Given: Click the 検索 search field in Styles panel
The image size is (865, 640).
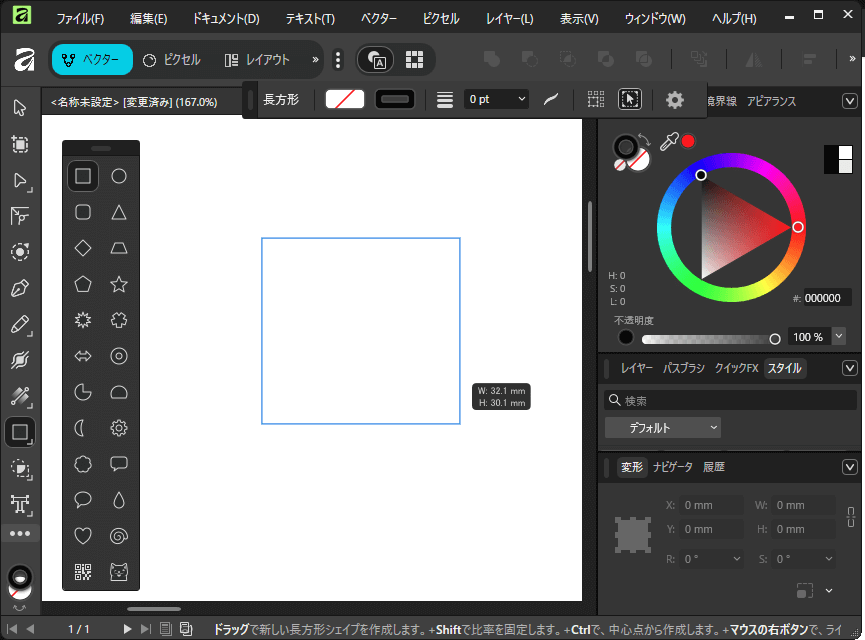Looking at the screenshot, I should (730, 401).
